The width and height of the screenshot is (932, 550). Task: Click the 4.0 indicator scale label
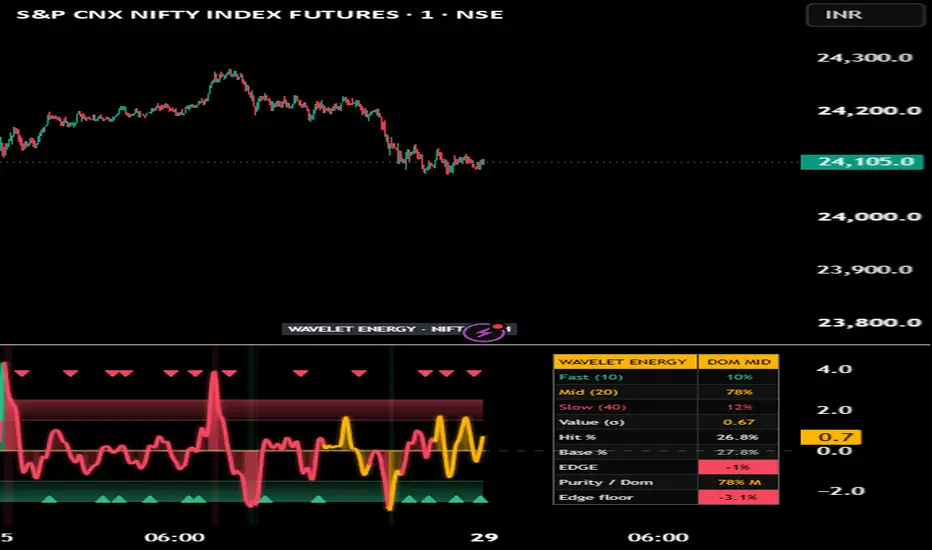835,369
